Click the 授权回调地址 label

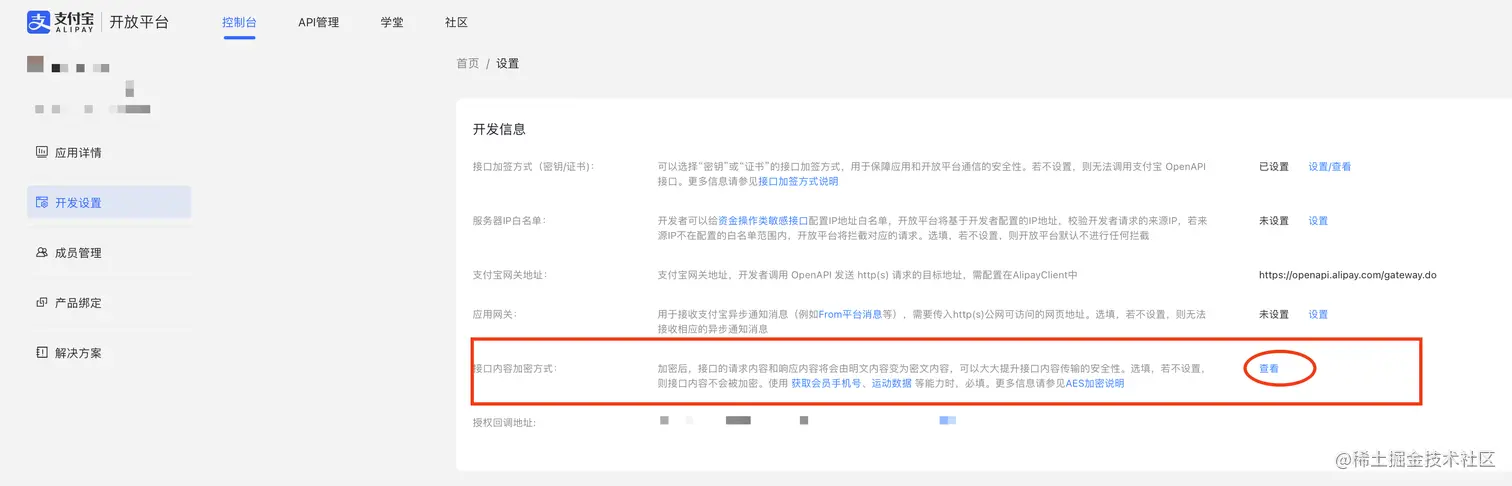pos(504,423)
